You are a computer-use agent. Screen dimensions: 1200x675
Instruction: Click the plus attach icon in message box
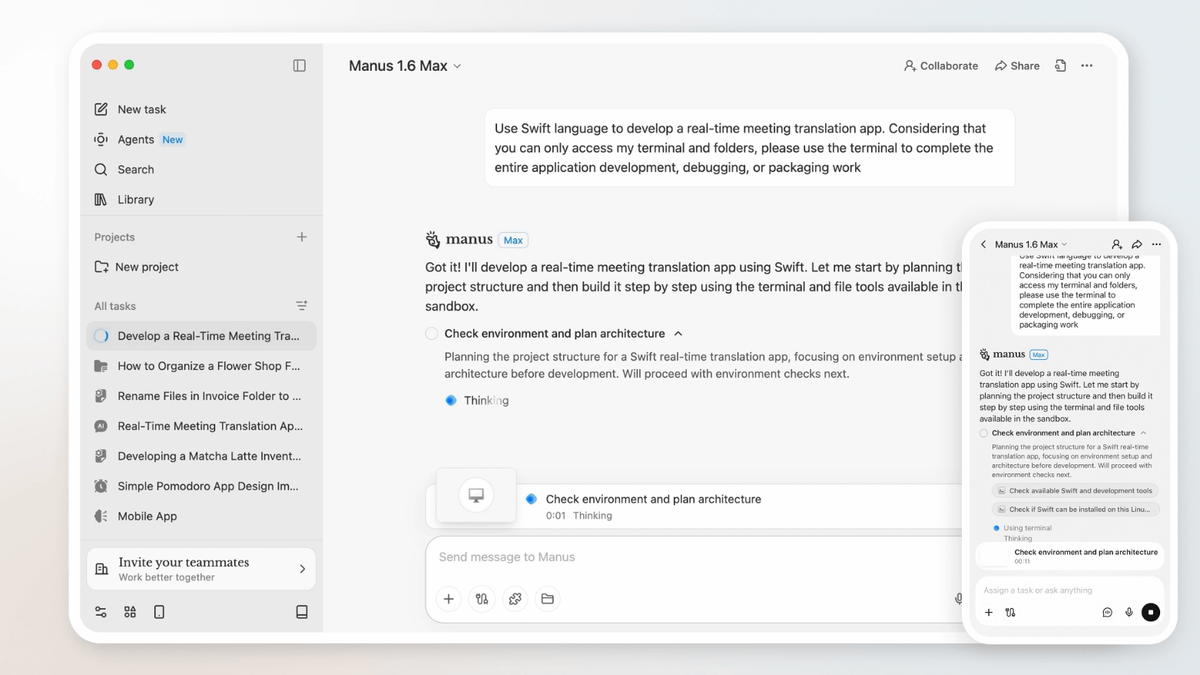(449, 599)
